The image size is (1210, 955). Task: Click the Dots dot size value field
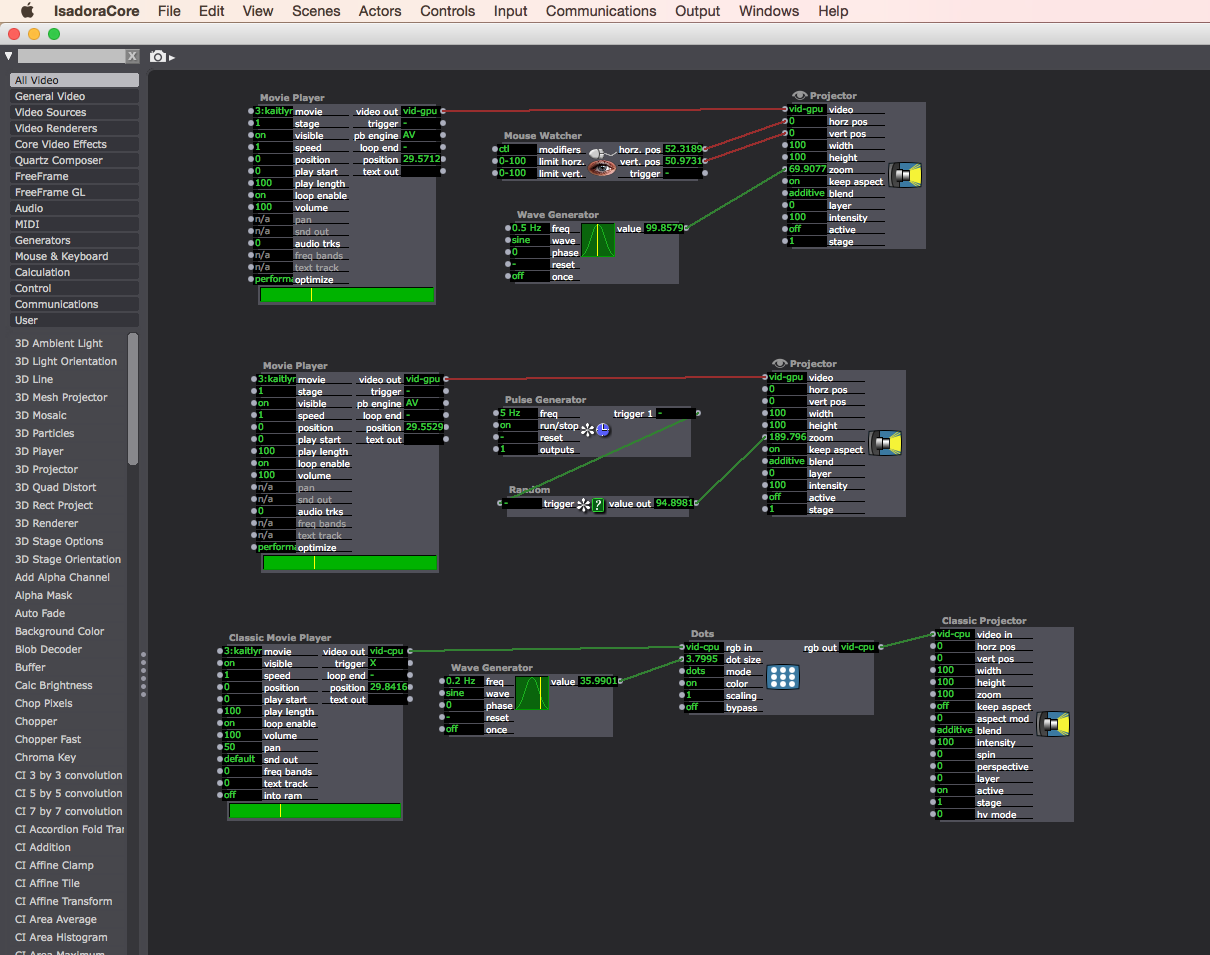[x=703, y=660]
